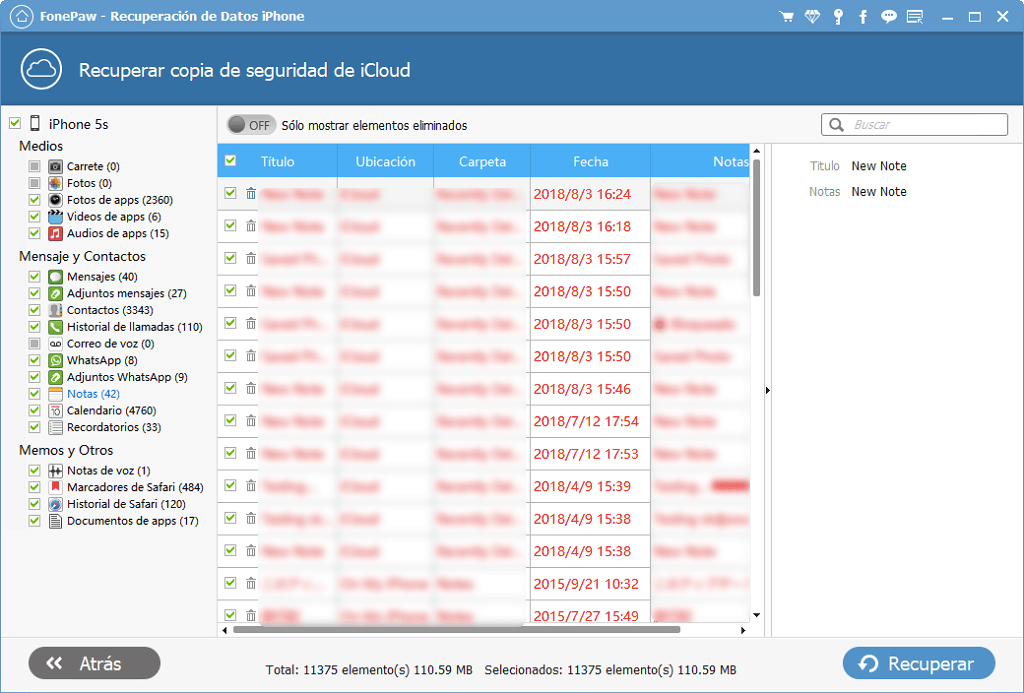Click the Fotos de apps icon
This screenshot has height=693, width=1024.
pyautogui.click(x=56, y=200)
